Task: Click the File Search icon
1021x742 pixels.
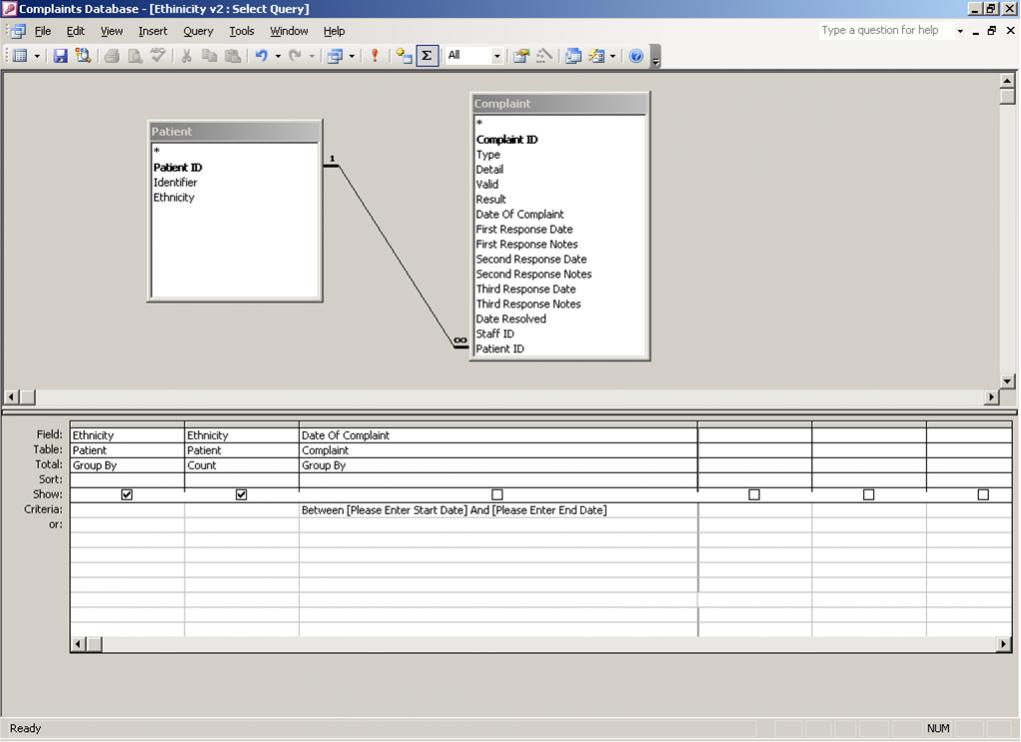Action: 83,56
